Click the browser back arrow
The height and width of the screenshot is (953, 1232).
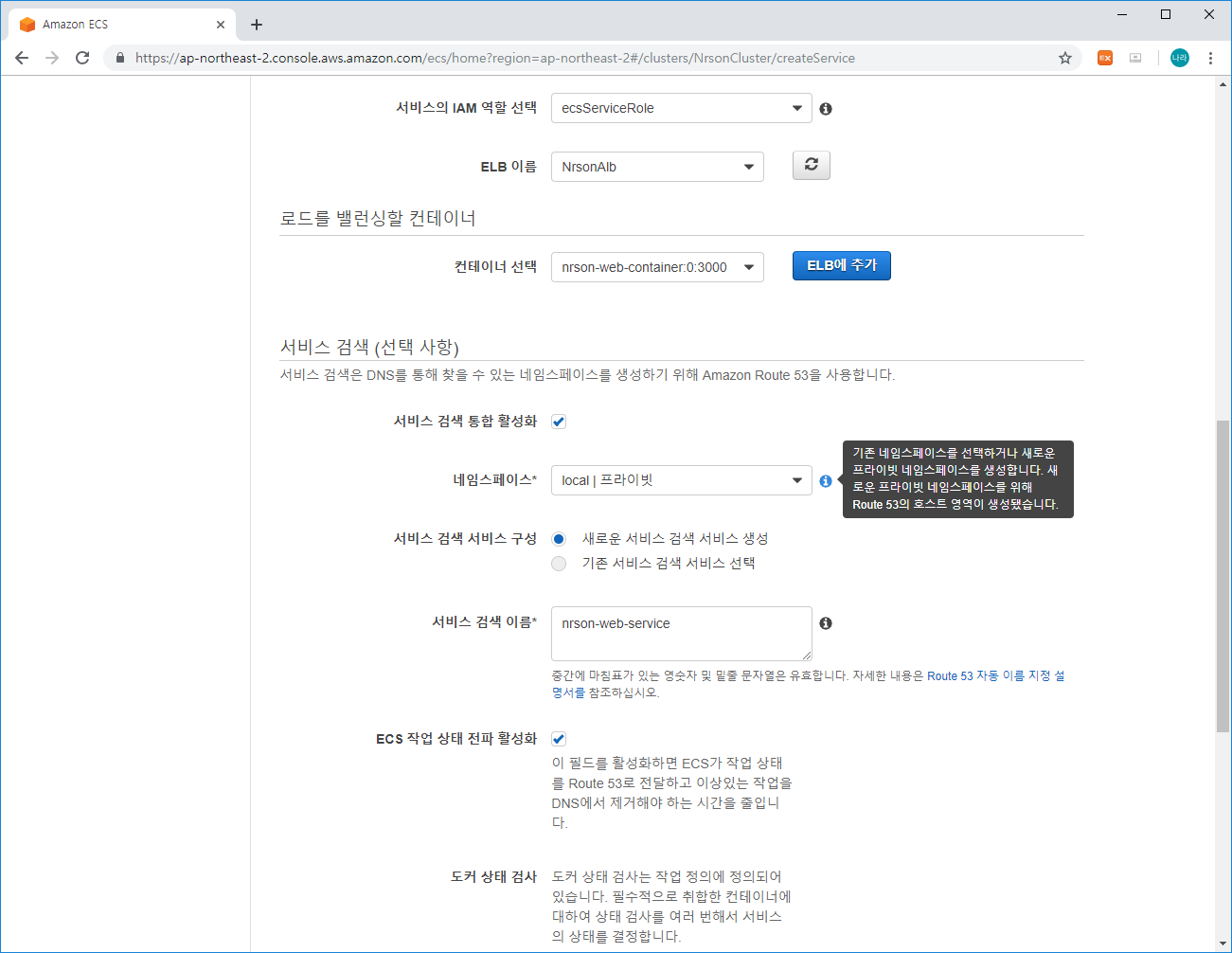click(x=22, y=58)
